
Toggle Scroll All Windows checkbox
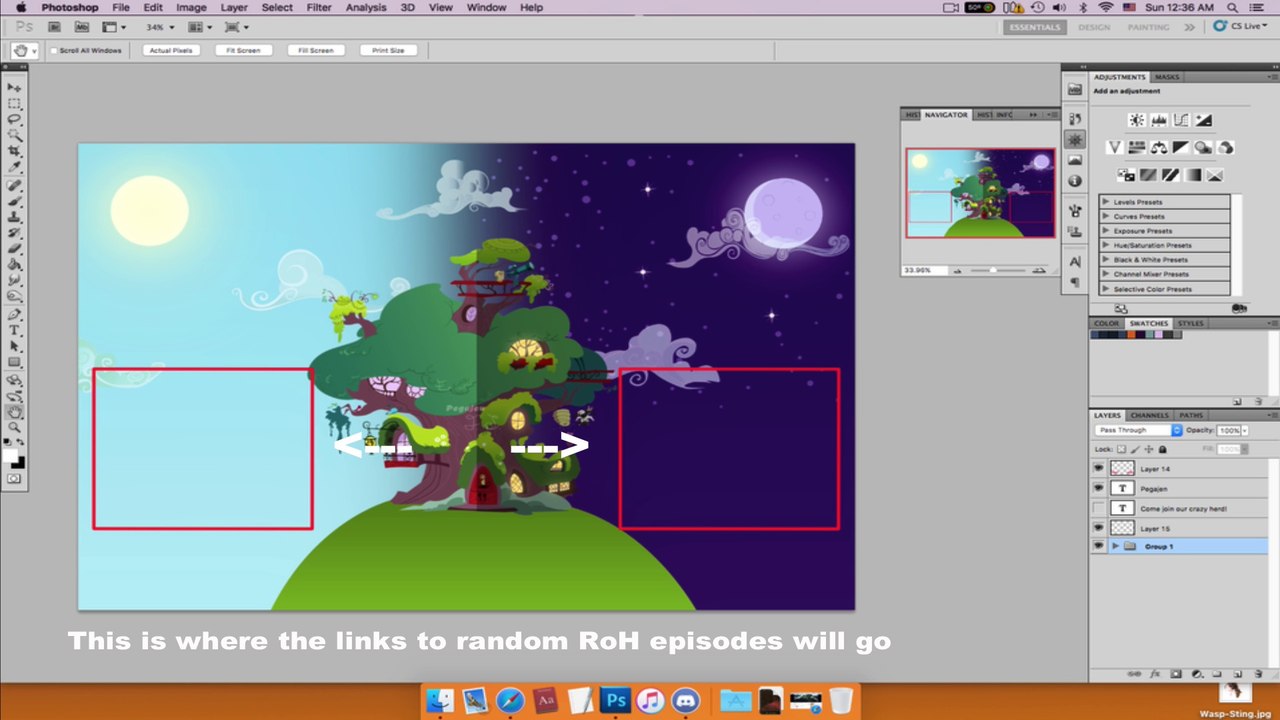click(x=53, y=50)
